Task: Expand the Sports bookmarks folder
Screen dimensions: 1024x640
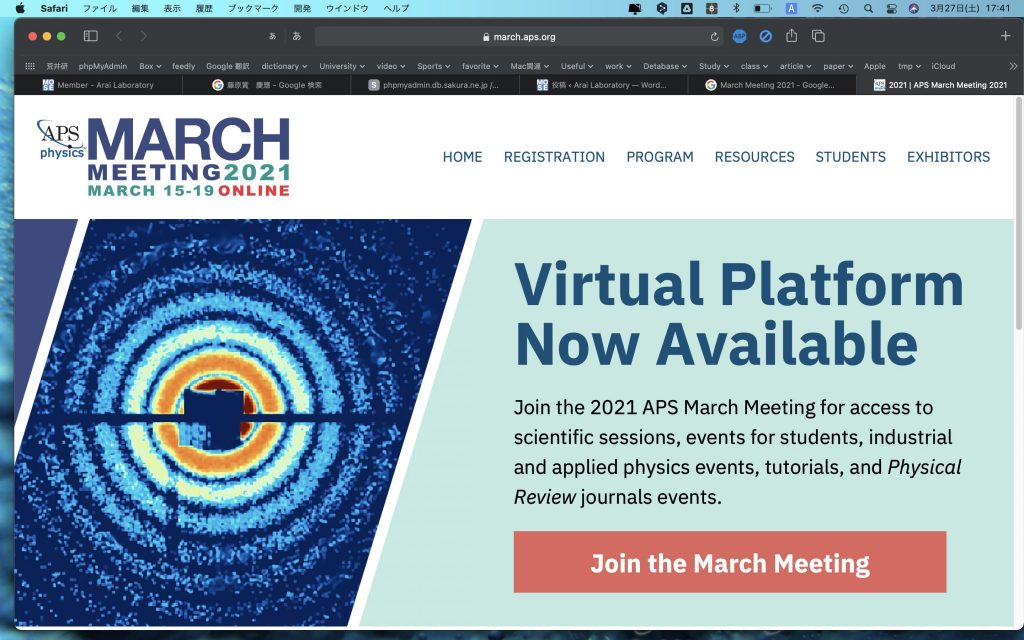Action: 434,66
